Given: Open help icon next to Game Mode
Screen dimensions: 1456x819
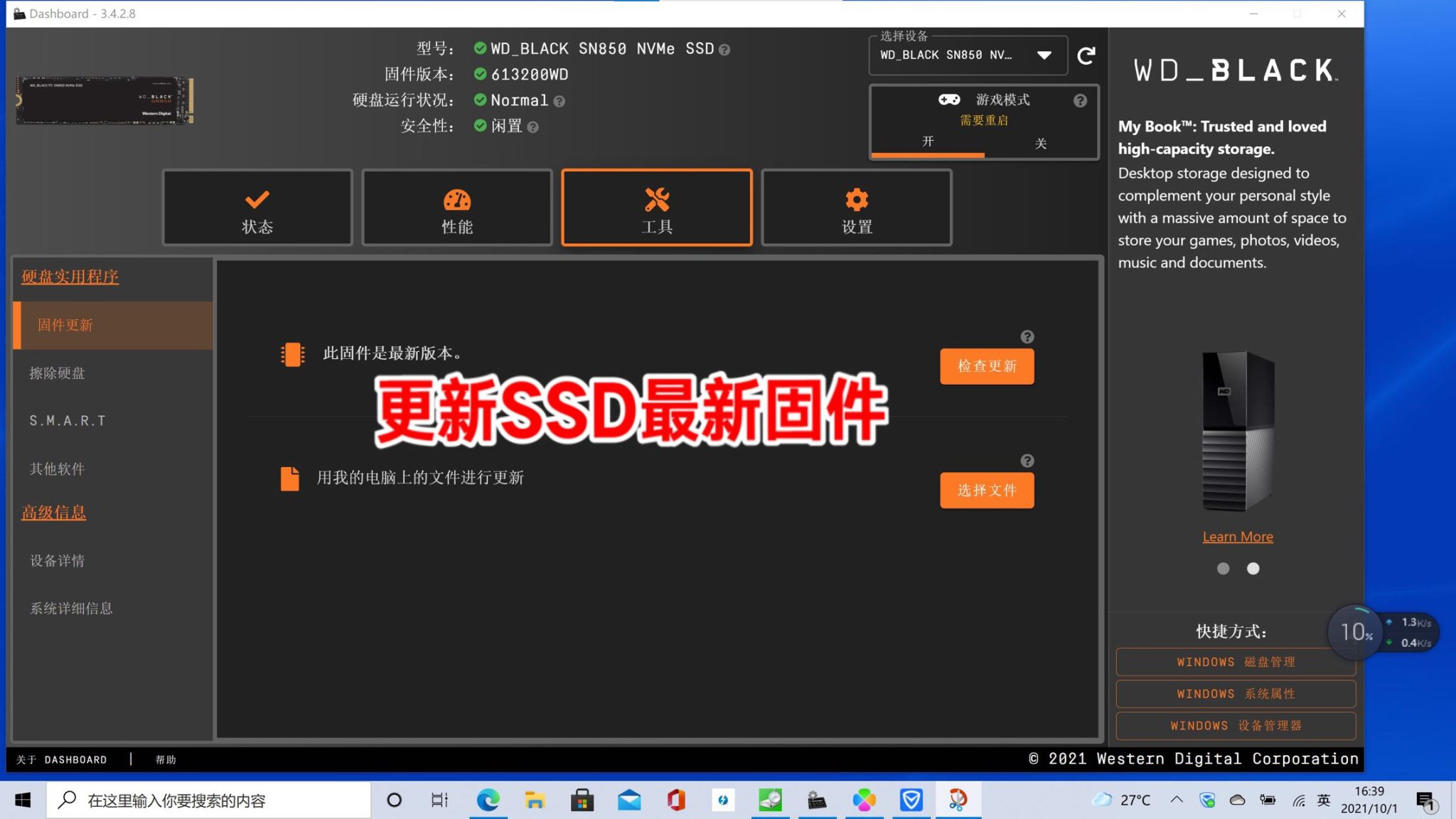Looking at the screenshot, I should click(1080, 101).
